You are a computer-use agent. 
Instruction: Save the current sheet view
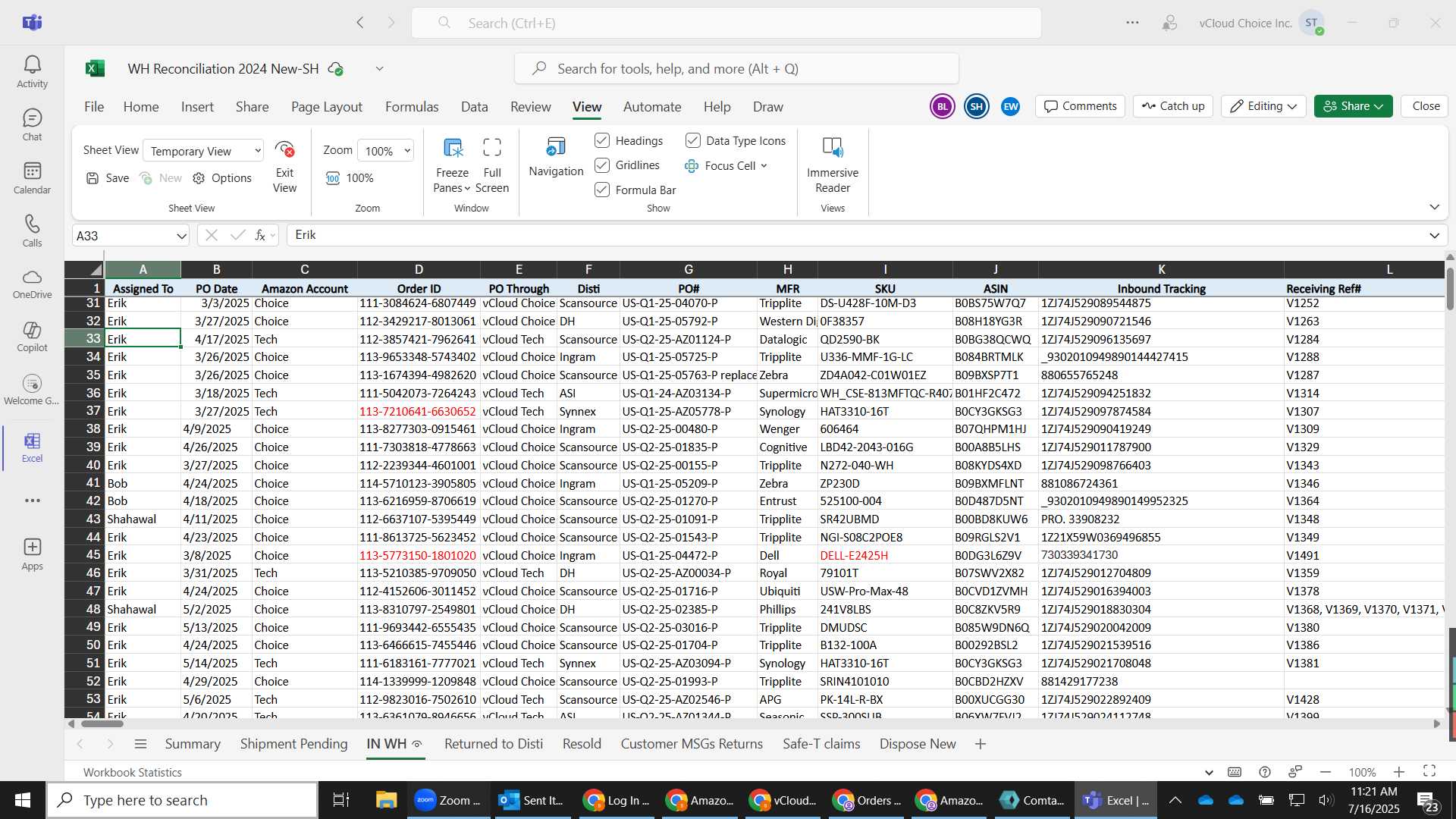pyautogui.click(x=108, y=178)
